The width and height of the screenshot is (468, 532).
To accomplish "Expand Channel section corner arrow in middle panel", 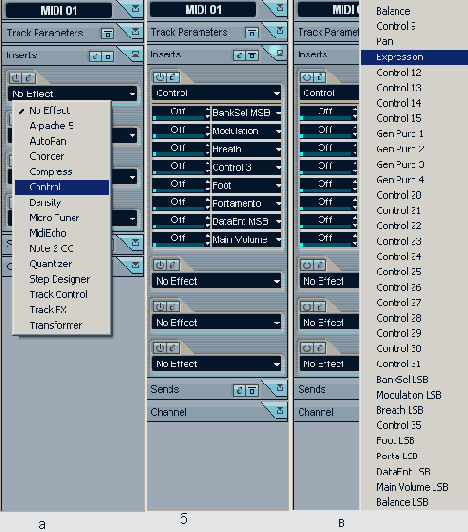I will (279, 411).
